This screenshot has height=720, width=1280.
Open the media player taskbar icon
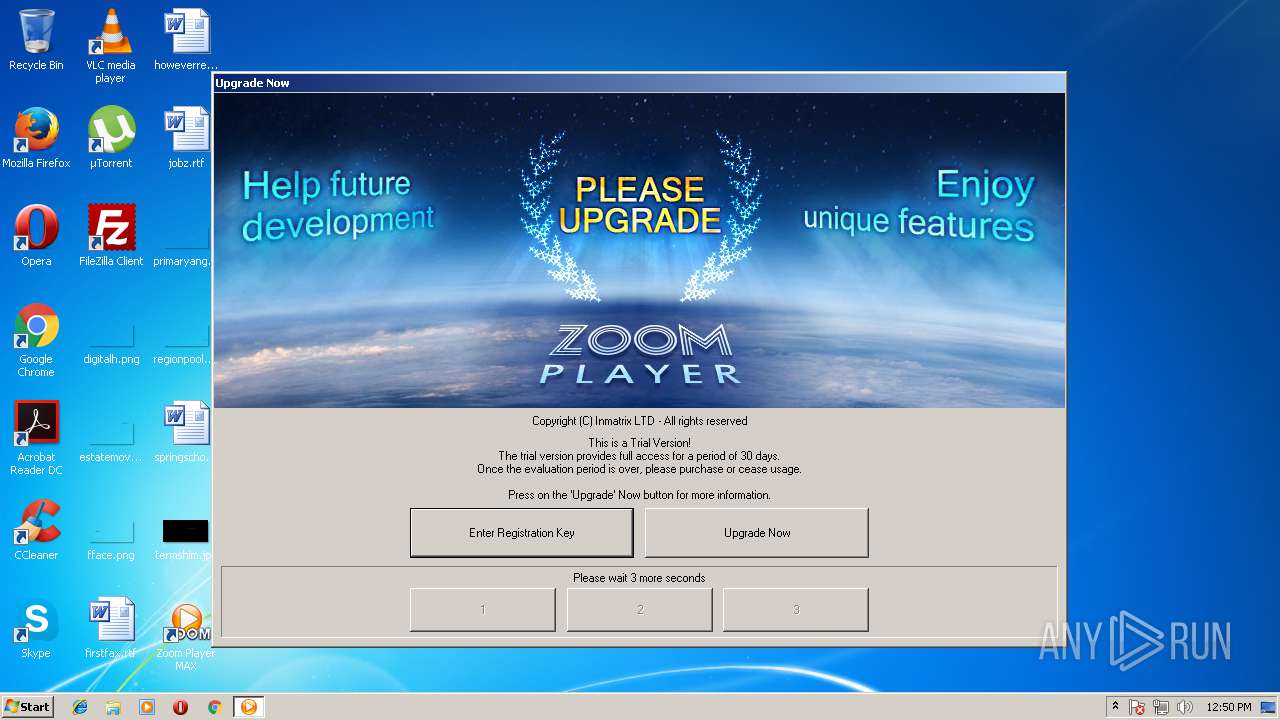point(147,707)
